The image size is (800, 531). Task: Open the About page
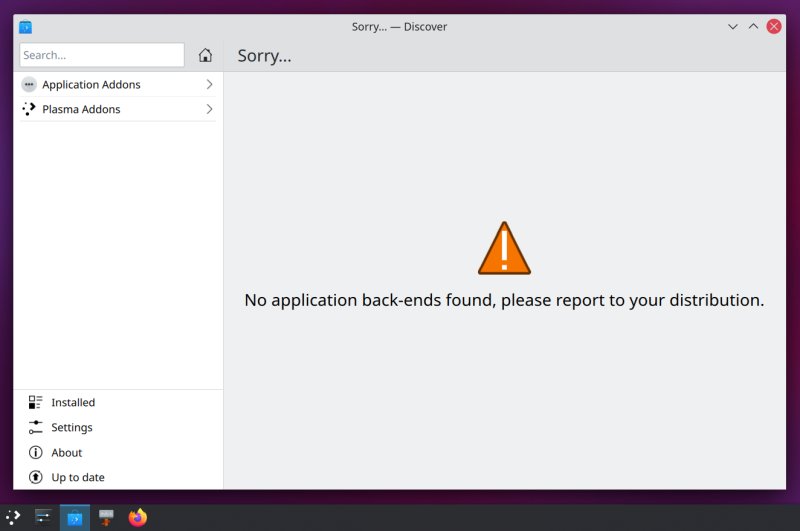[118, 452]
